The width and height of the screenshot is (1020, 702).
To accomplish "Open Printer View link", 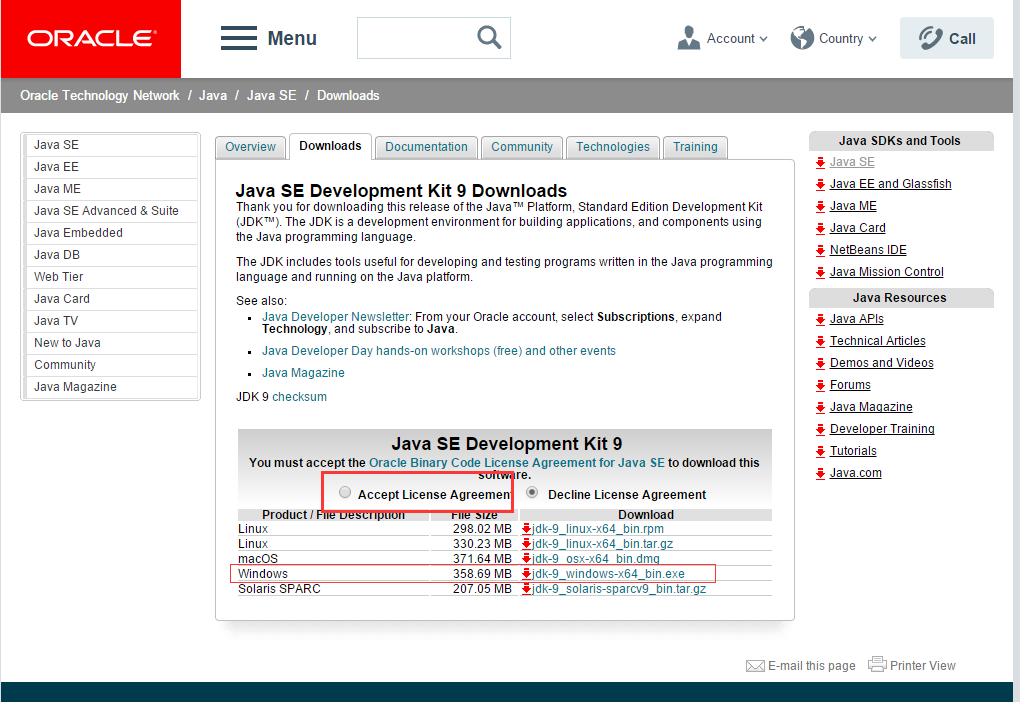I will coord(922,666).
